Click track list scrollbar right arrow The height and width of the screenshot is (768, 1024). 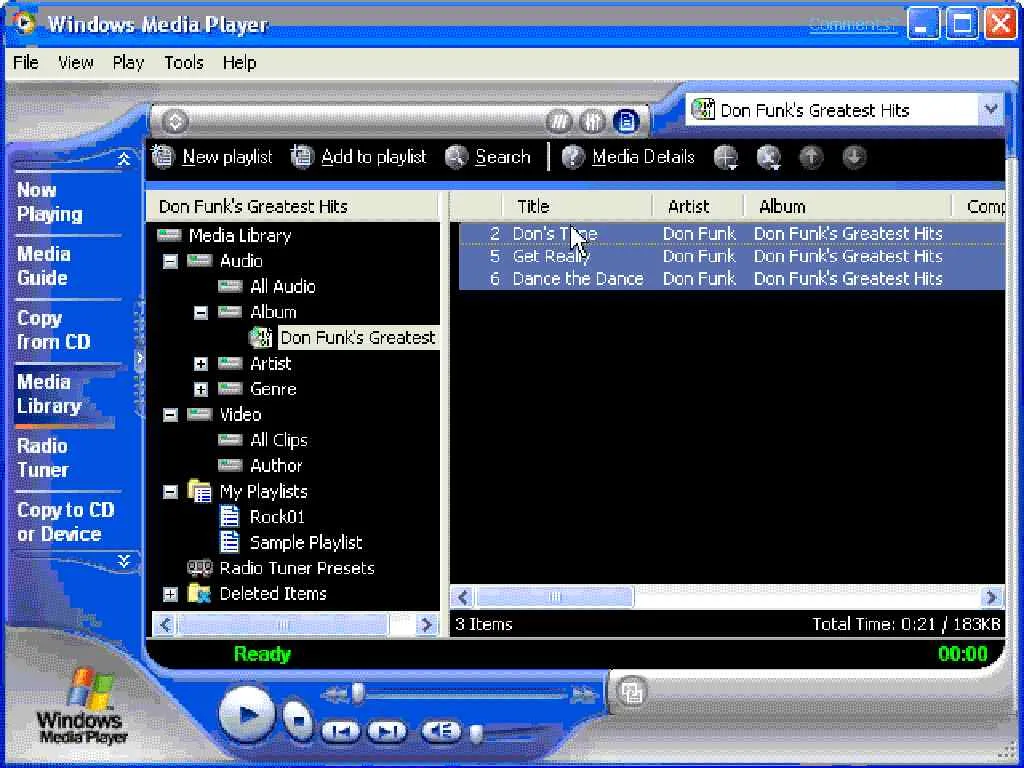pyautogui.click(x=991, y=597)
